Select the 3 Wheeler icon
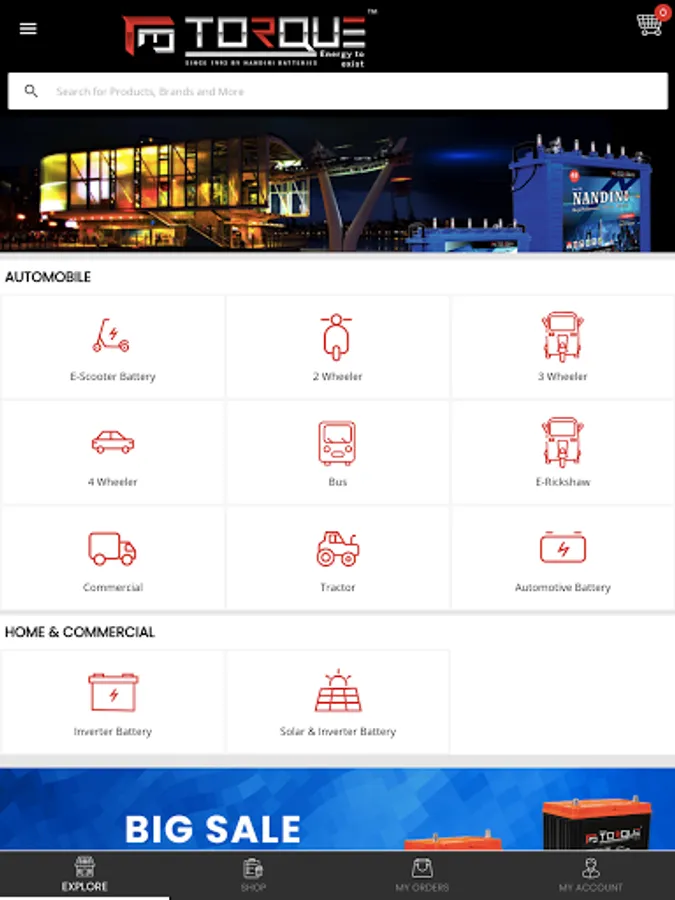675x900 pixels. pyautogui.click(x=562, y=336)
